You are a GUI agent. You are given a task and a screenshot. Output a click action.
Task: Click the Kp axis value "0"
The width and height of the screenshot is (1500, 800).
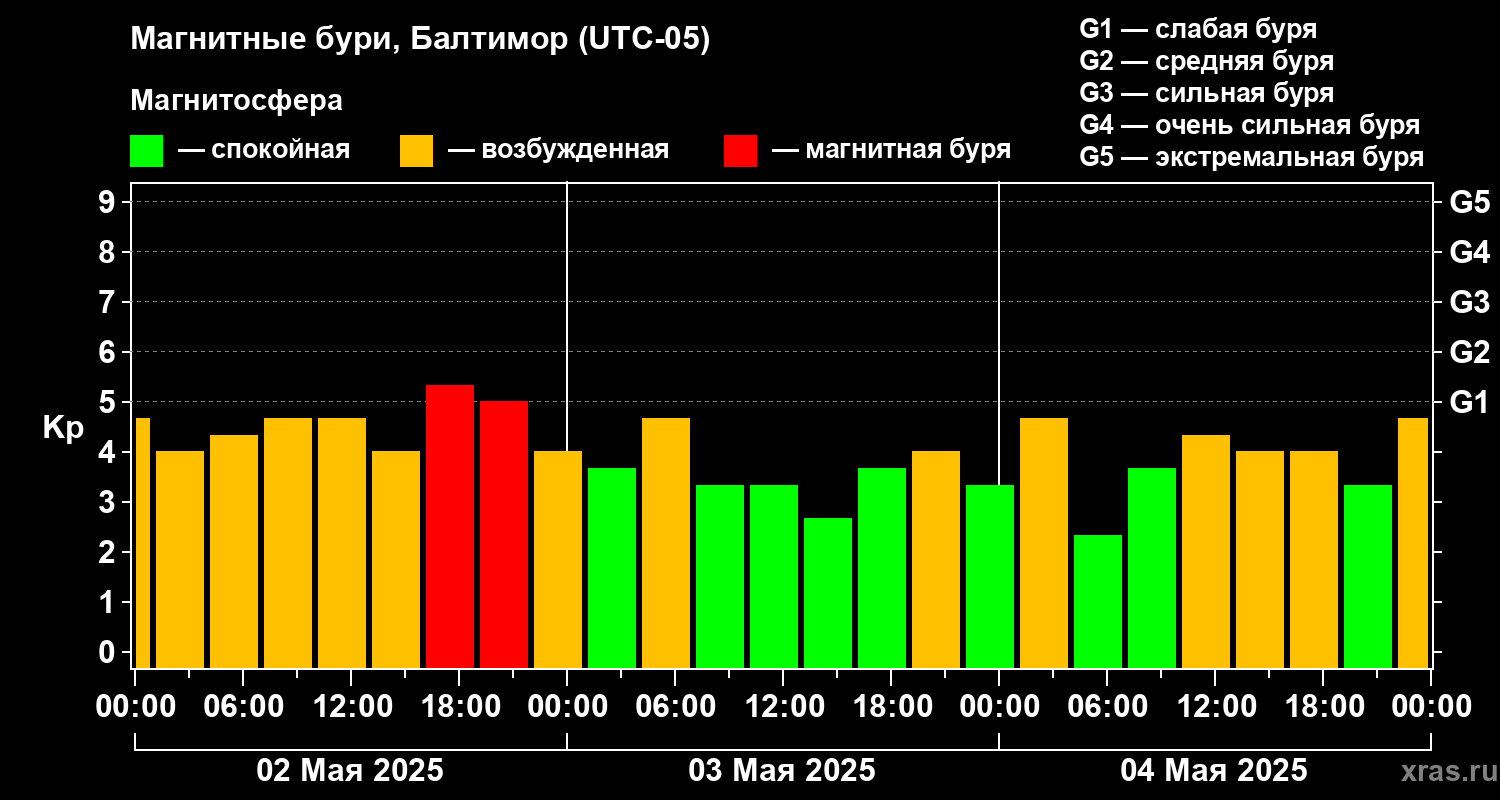(109, 652)
